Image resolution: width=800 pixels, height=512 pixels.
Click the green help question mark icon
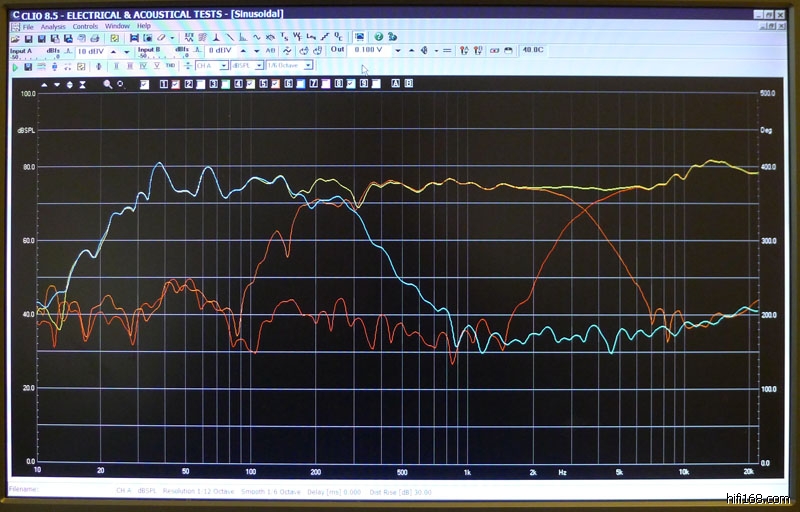coord(378,37)
